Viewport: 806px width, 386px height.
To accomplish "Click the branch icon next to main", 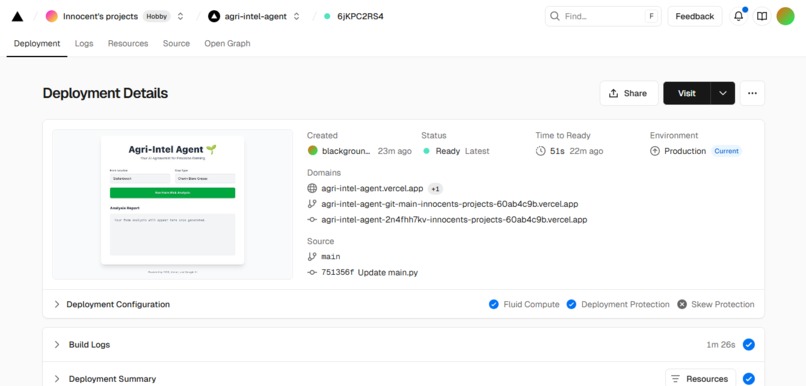I will [312, 256].
